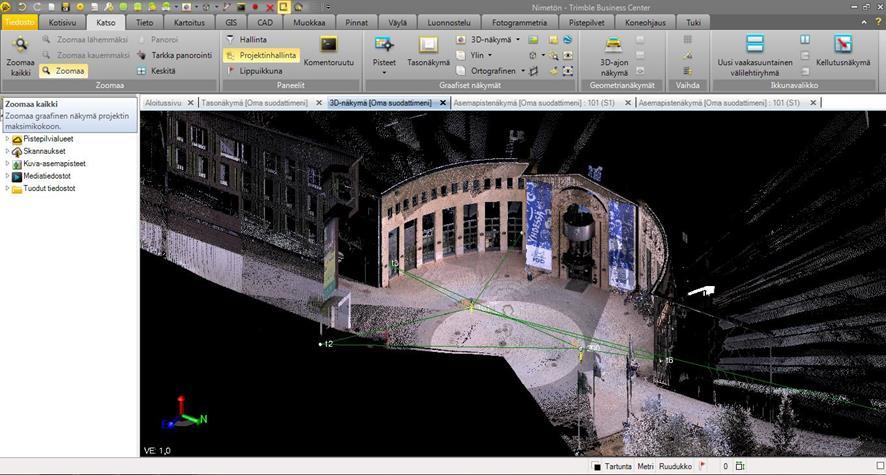Switch to the Aloitussivu document tab
This screenshot has width=886, height=475.
click(x=163, y=103)
